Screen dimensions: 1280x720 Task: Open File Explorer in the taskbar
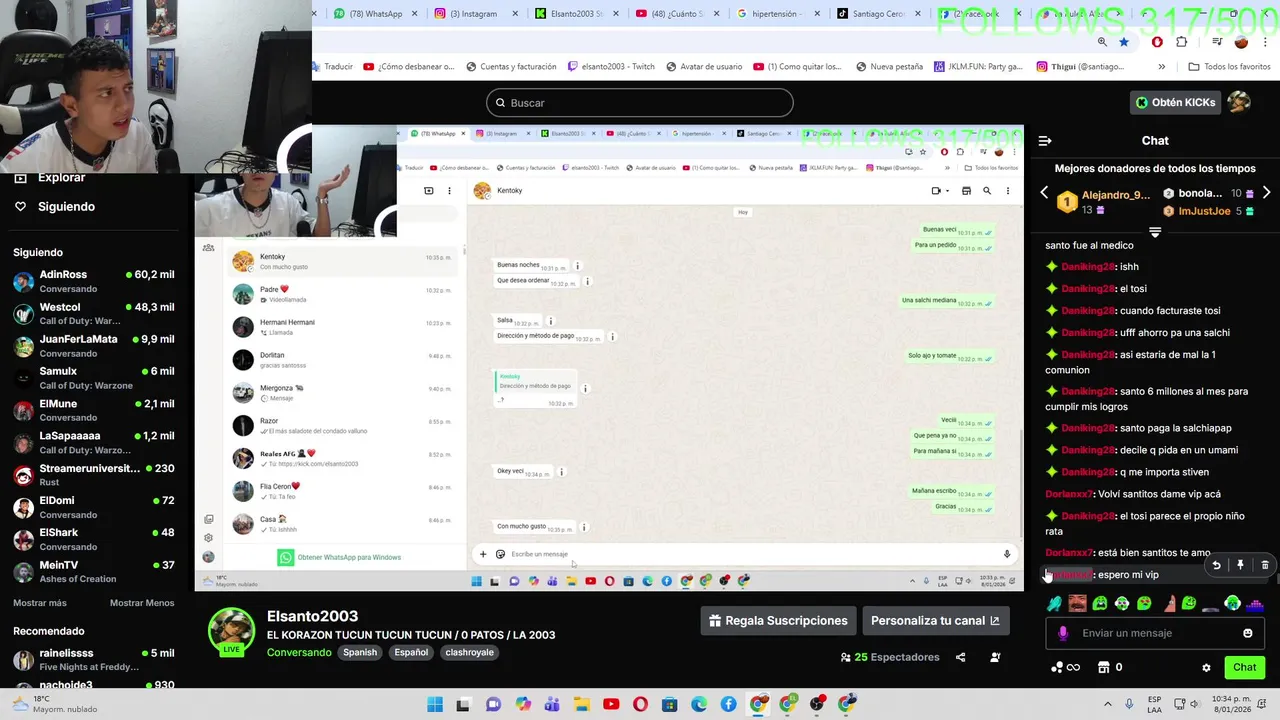(582, 704)
